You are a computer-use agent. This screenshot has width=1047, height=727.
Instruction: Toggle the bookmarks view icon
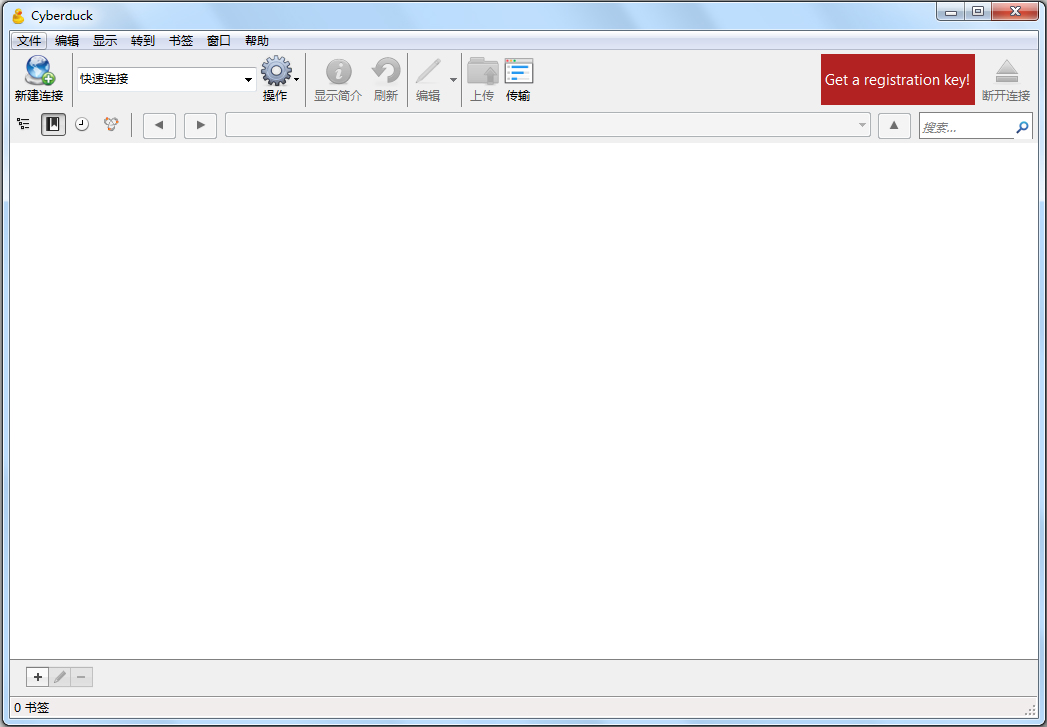click(x=52, y=124)
